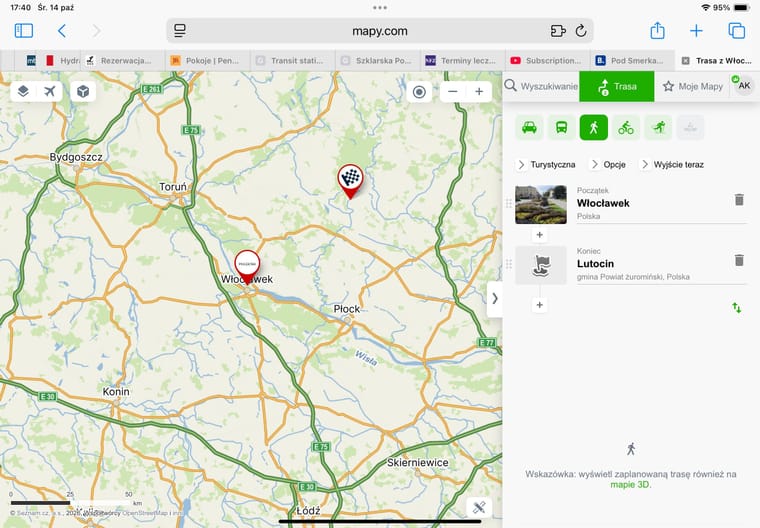Switch to the Pokoje | Pen... tab
The image size is (760, 528).
tap(207, 61)
